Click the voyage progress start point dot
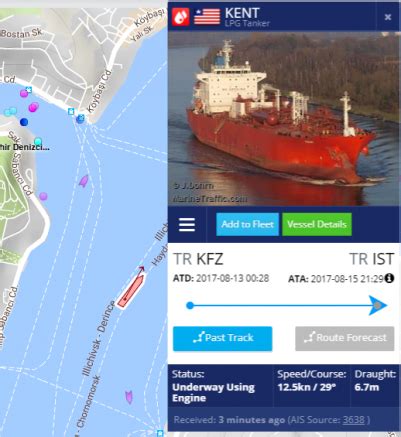Viewport: 401px width, 437px height. [190, 305]
